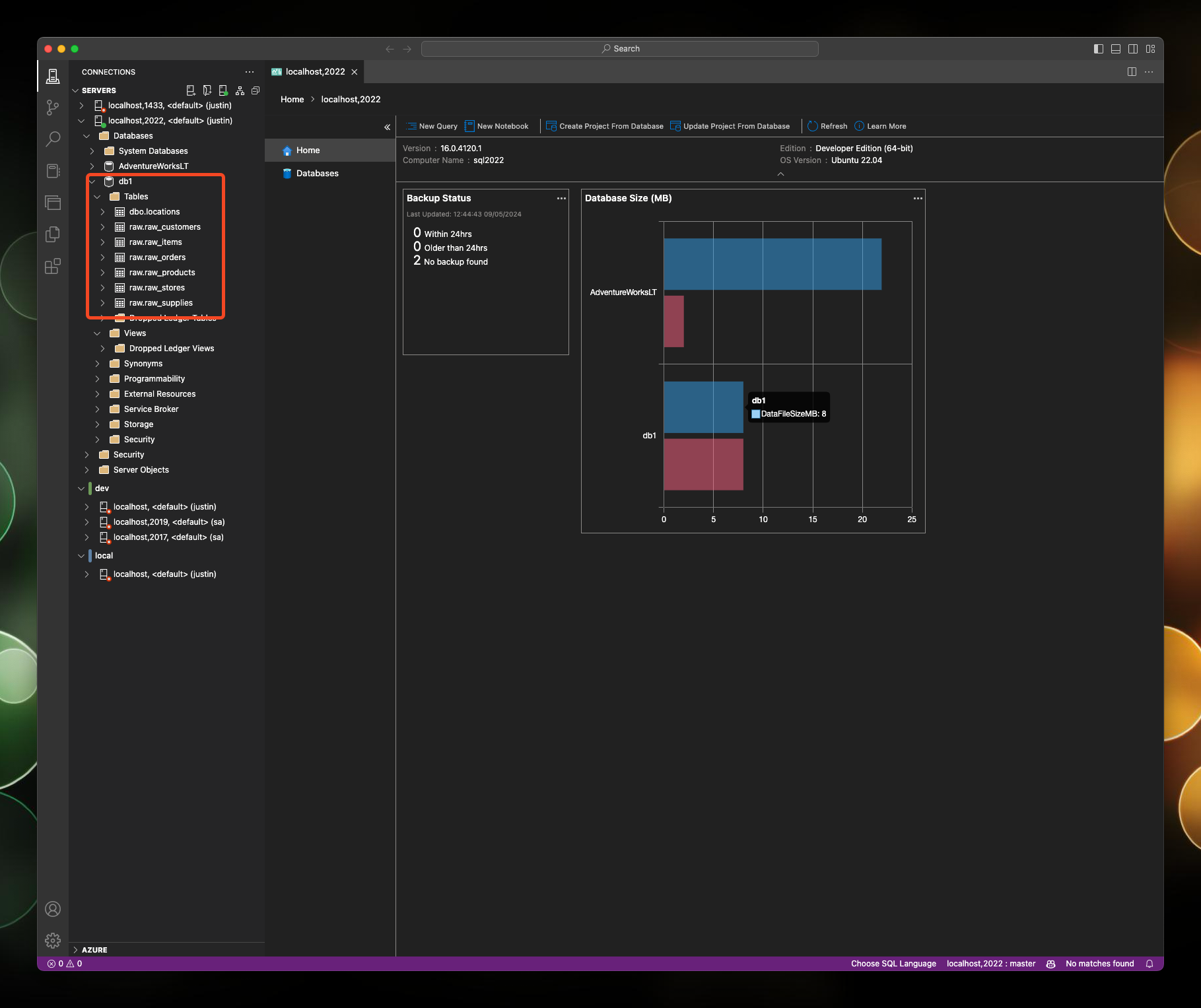This screenshot has width=1201, height=1008.
Task: Open editor more actions ellipsis
Action: pyautogui.click(x=1149, y=72)
